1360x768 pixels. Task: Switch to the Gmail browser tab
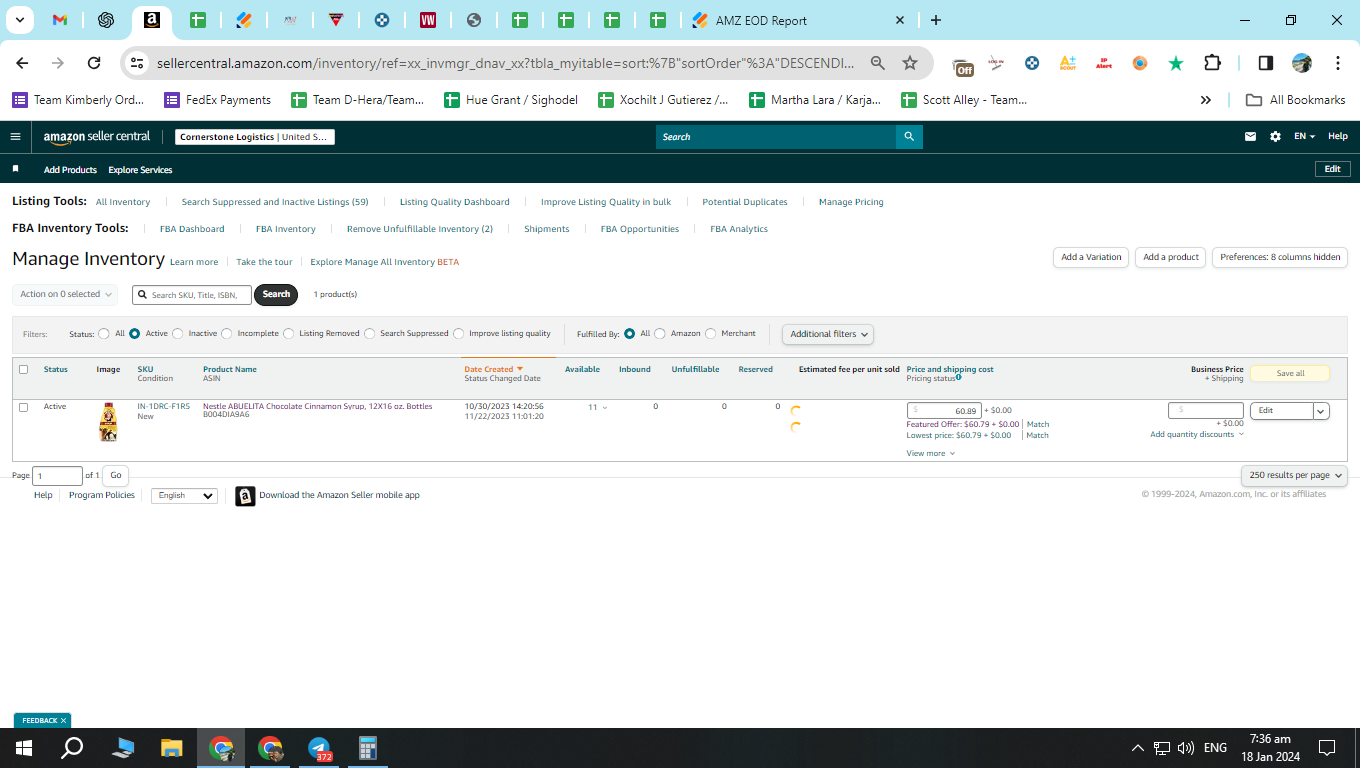click(x=60, y=20)
